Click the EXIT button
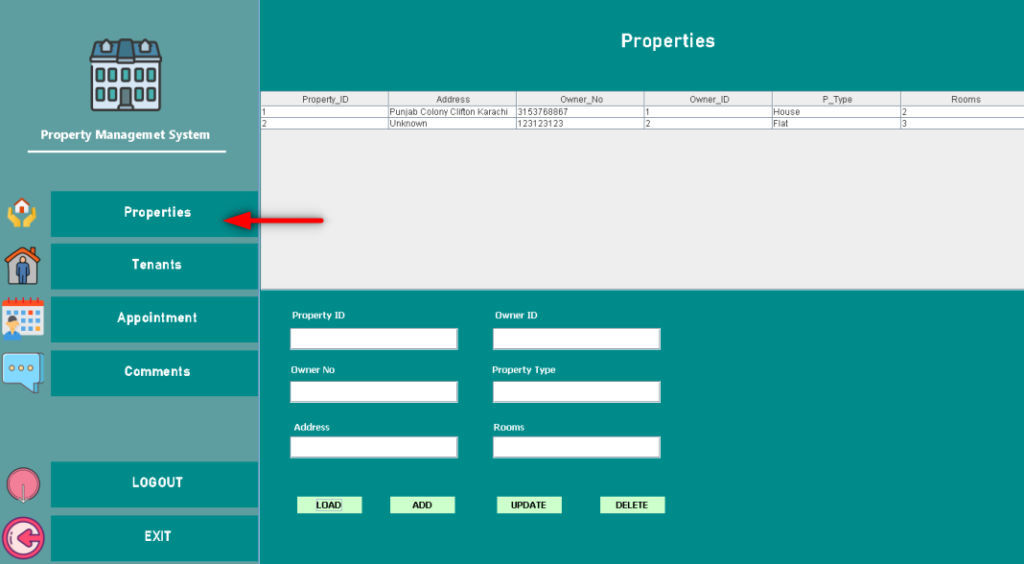The height and width of the screenshot is (564, 1024). pyautogui.click(x=154, y=538)
